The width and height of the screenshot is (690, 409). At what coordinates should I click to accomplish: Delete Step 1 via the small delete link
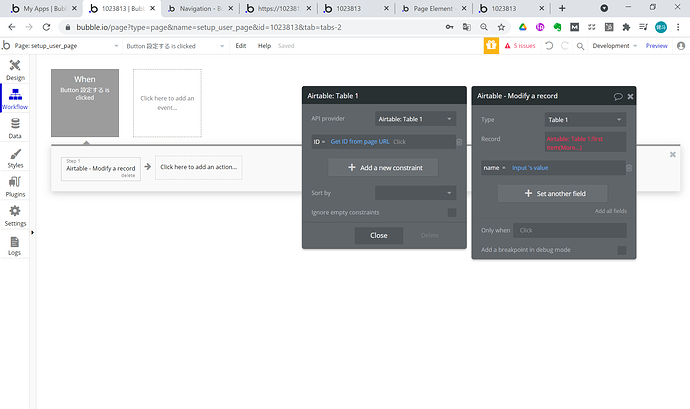128,176
